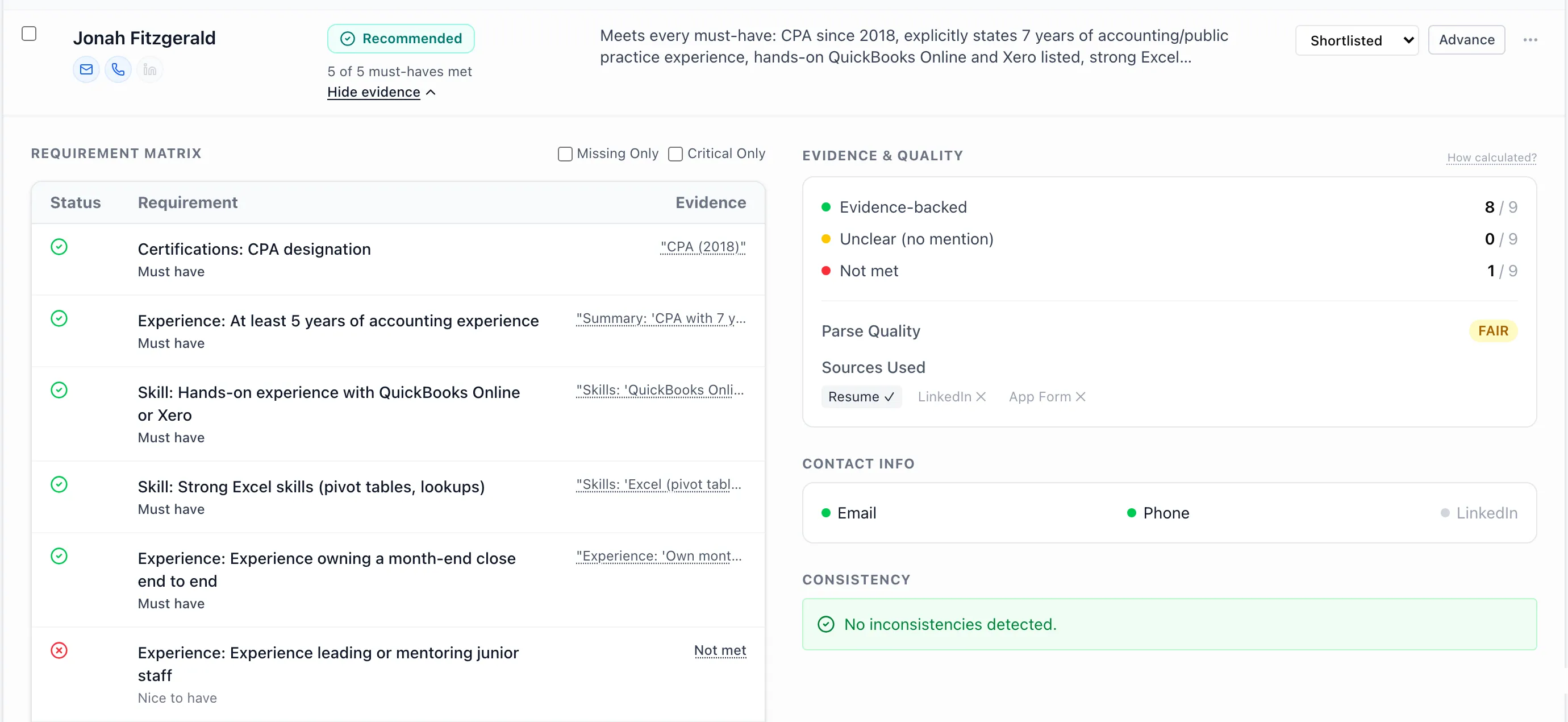
Task: Click the phone icon under Jonah Fitzgerald
Action: 118,69
